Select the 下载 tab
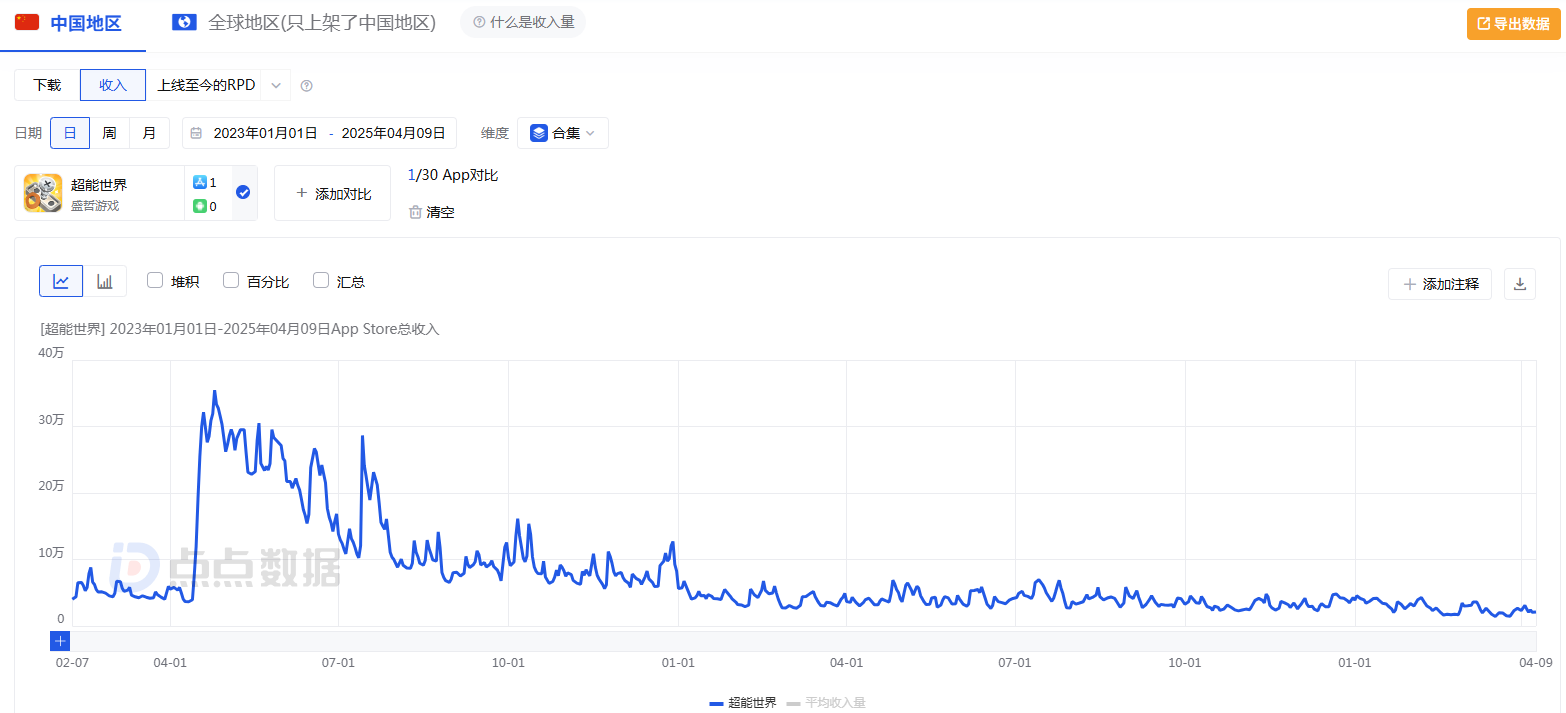 tap(47, 85)
